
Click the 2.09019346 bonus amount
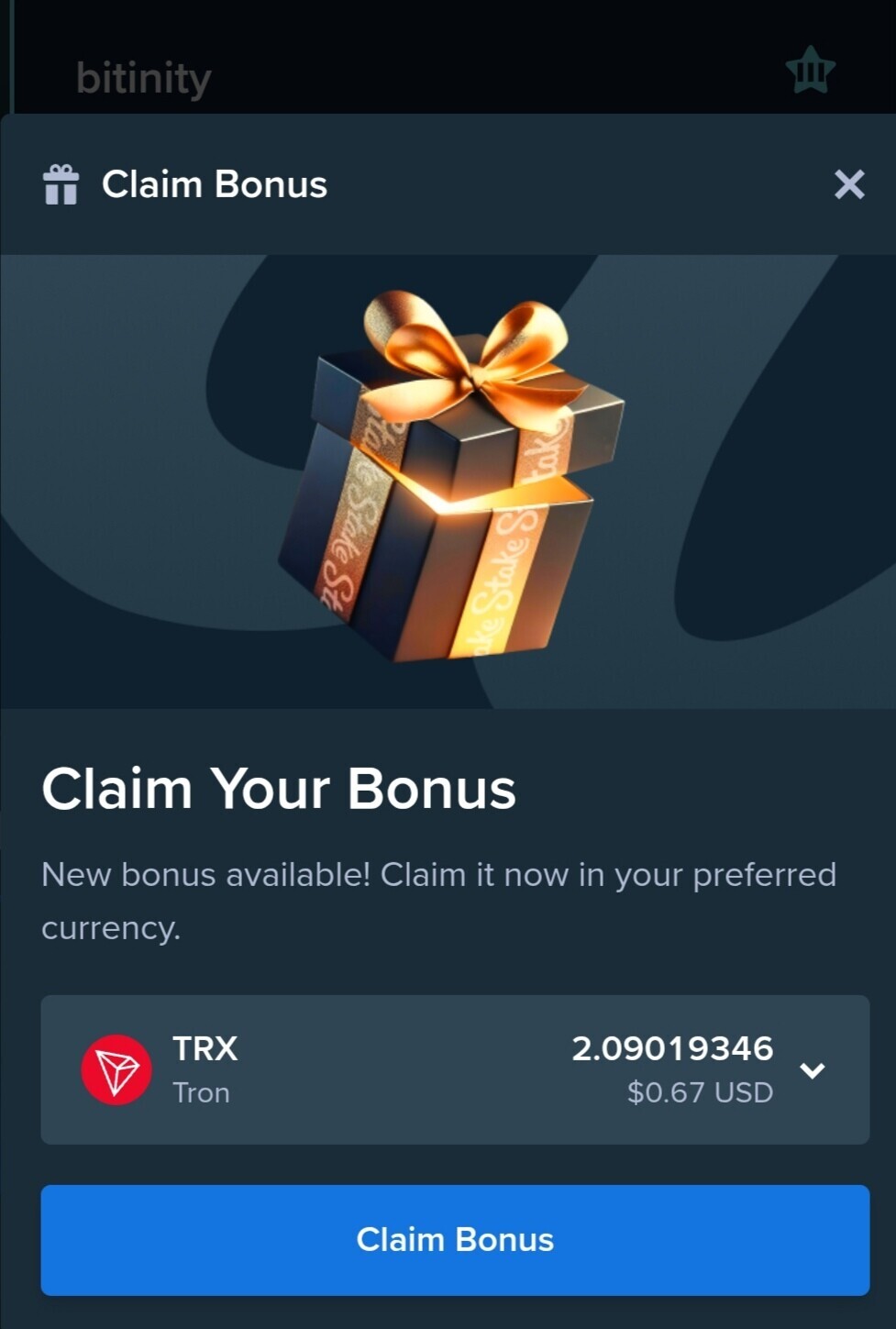[x=672, y=1048]
